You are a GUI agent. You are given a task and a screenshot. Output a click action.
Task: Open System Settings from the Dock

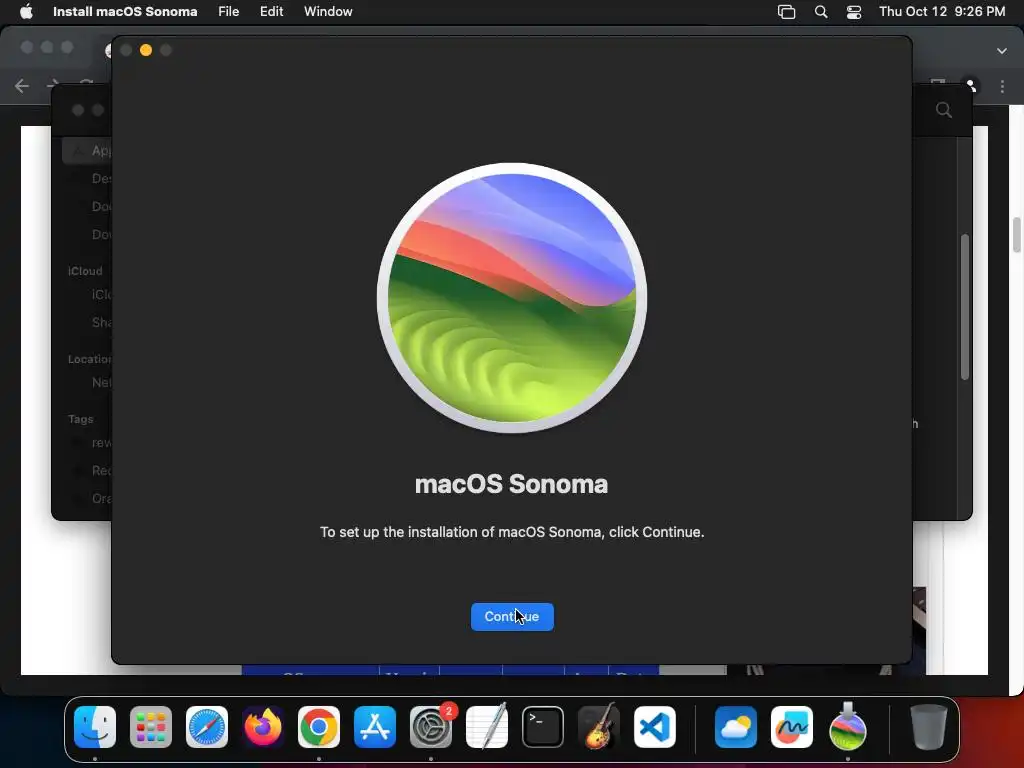431,727
